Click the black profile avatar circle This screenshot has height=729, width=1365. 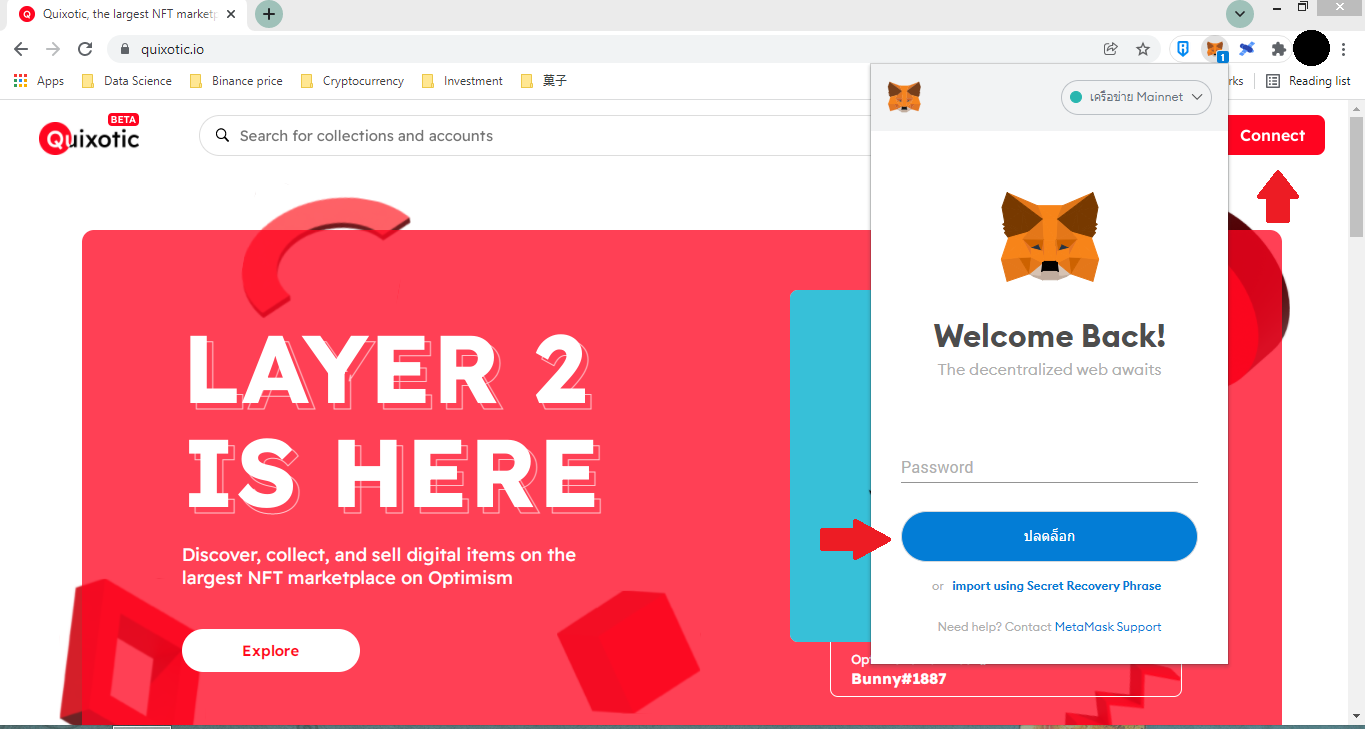click(1311, 48)
